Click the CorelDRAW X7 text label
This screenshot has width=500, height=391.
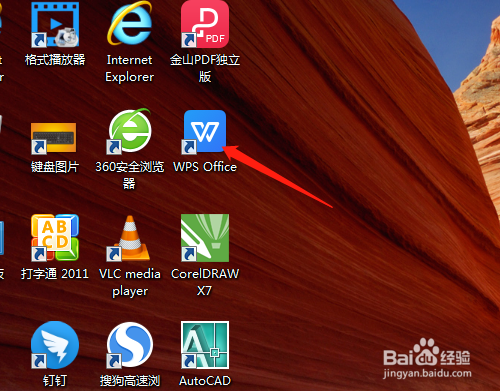pos(205,282)
